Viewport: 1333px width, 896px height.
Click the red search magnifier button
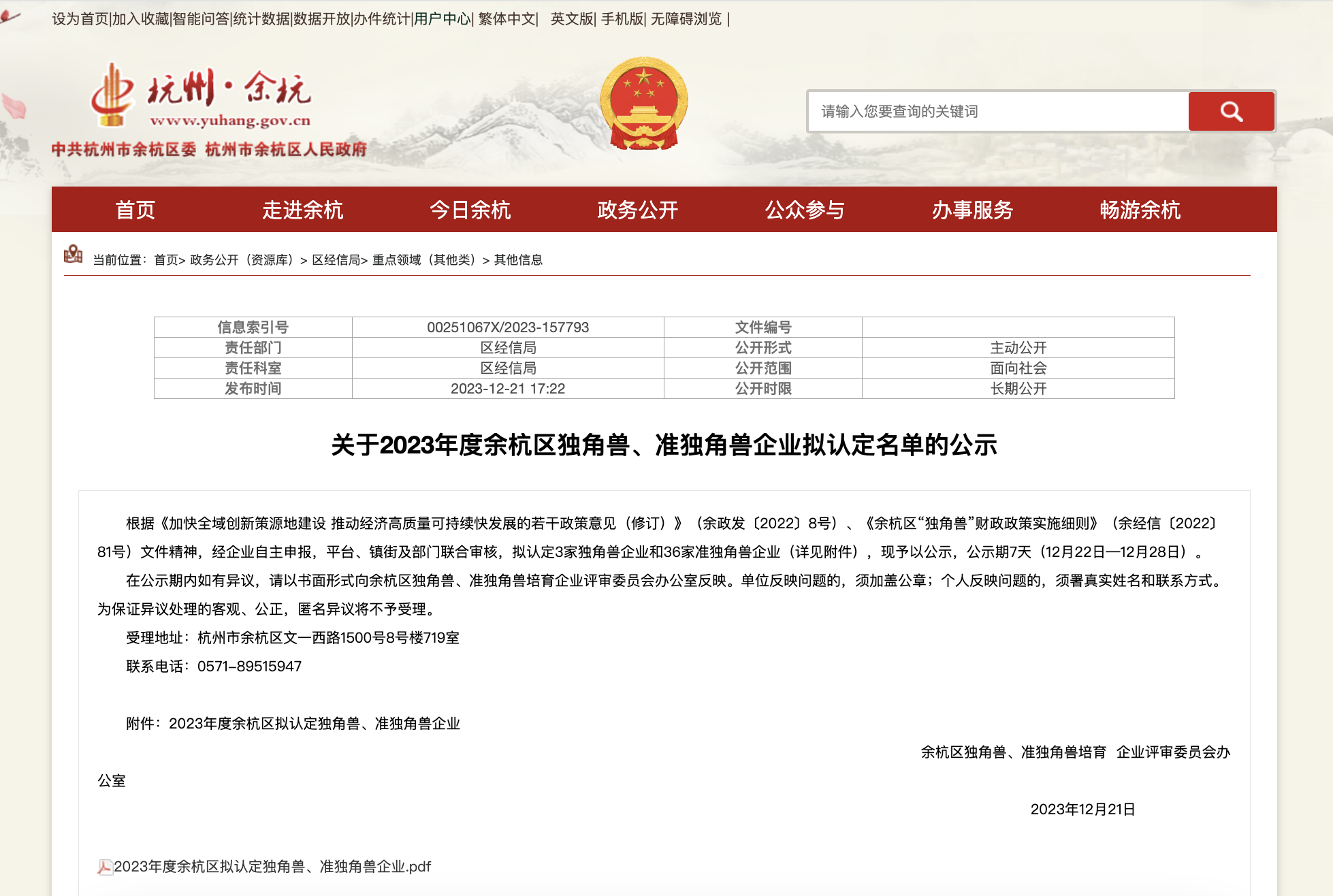[x=1231, y=111]
